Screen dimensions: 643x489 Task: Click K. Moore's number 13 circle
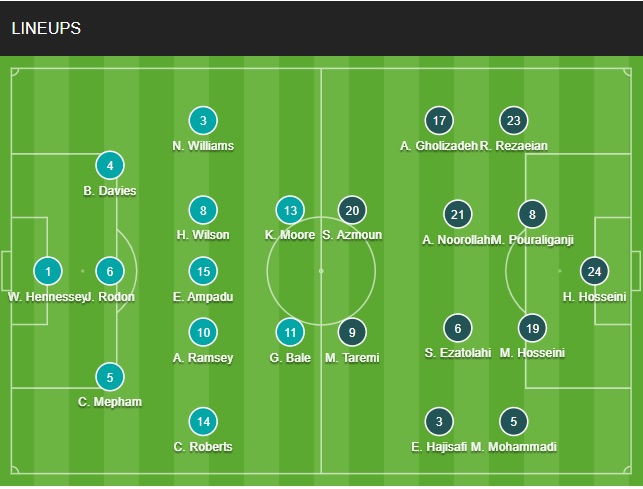(x=290, y=210)
